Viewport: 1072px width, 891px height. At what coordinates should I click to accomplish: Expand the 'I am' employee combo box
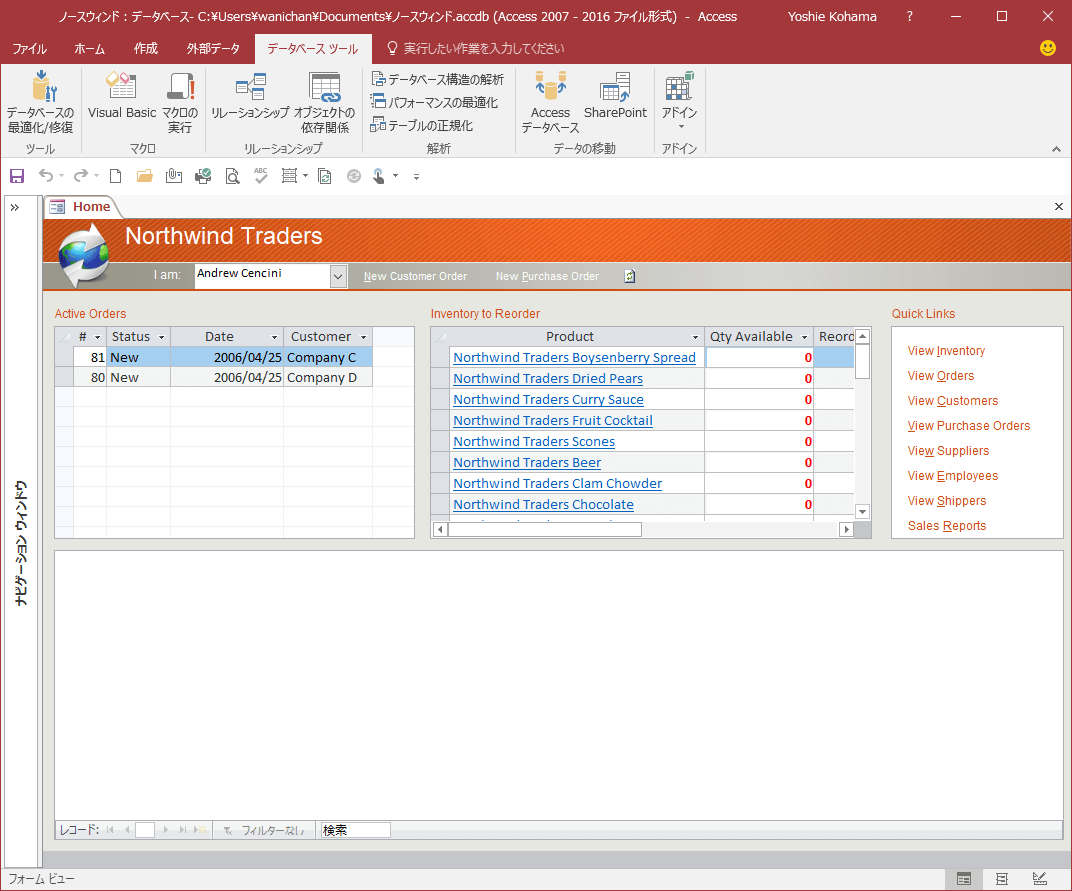338,276
